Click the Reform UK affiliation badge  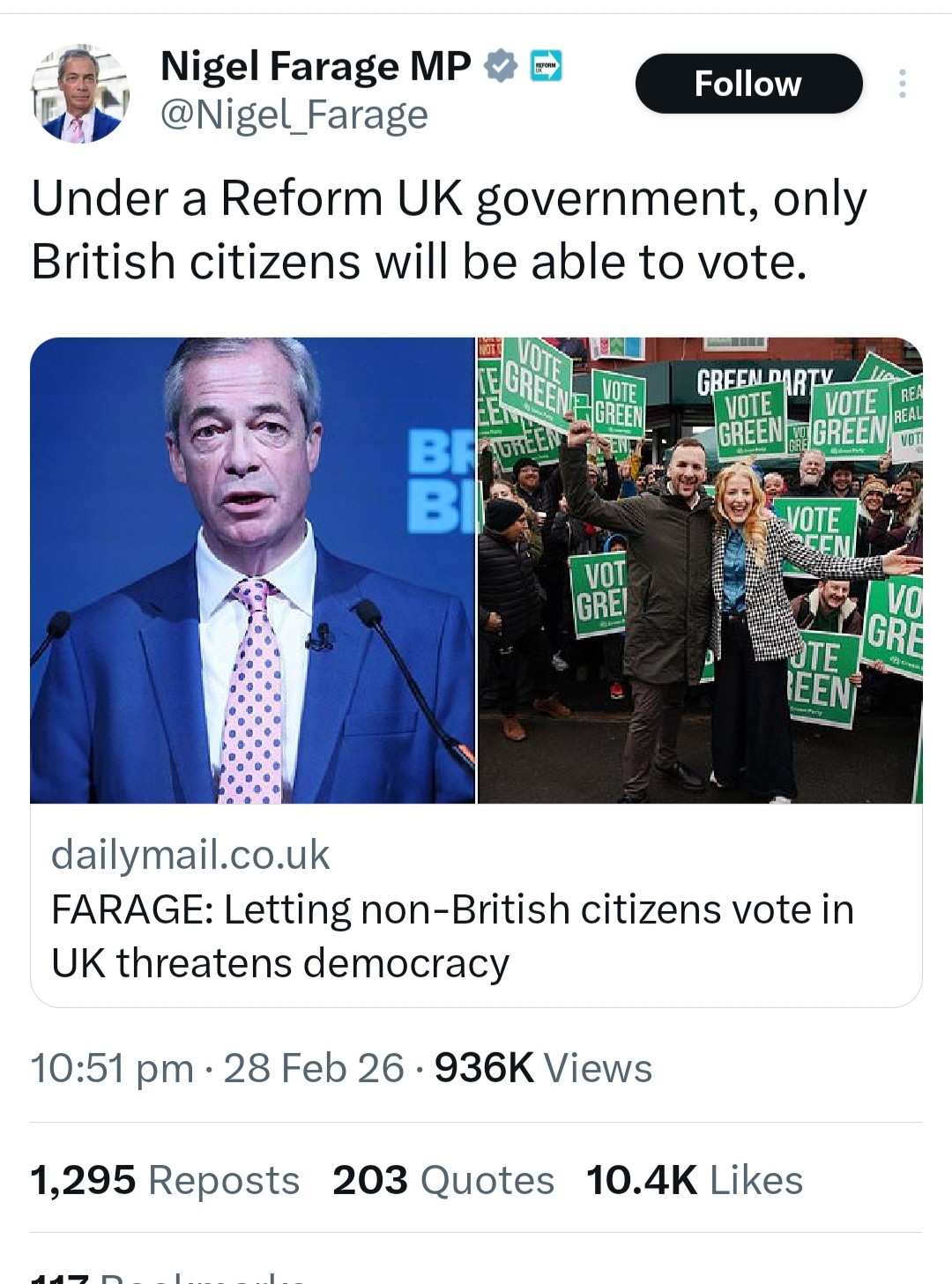click(546, 66)
